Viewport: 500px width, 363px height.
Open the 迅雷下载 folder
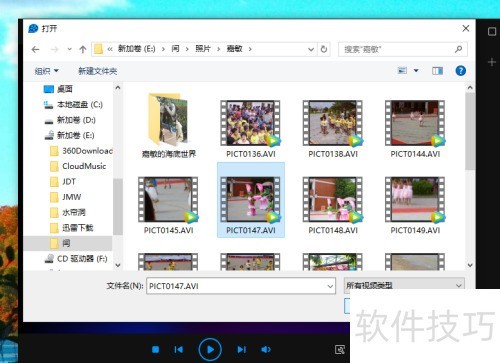72,228
